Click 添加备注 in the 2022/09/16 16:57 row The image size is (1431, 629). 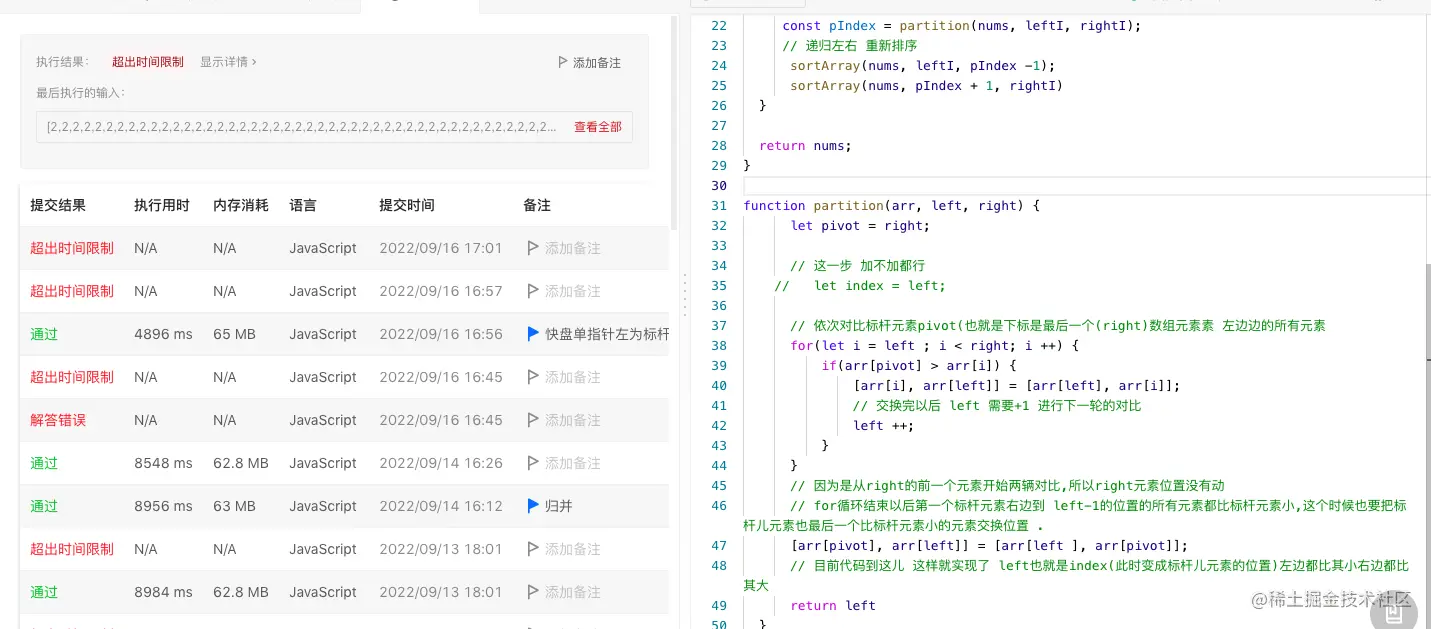pos(573,291)
